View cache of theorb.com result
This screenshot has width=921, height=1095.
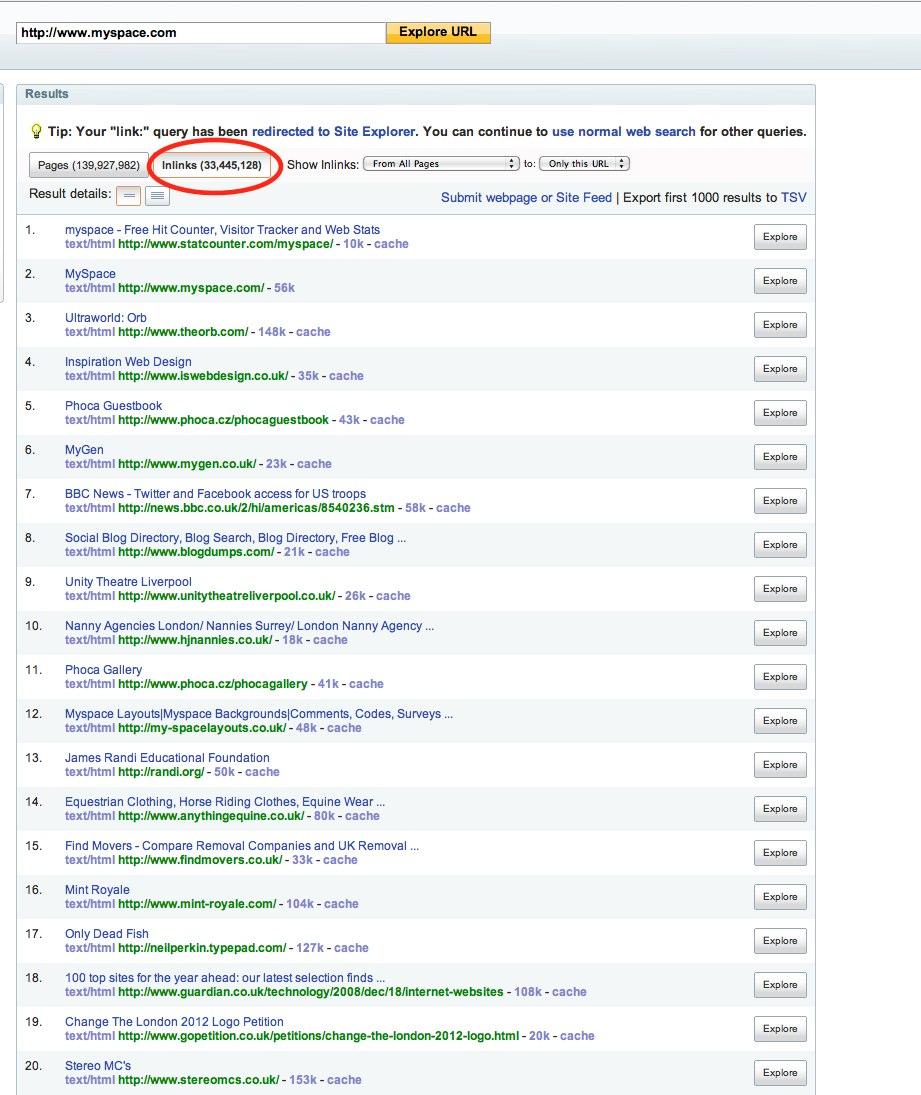pos(313,332)
